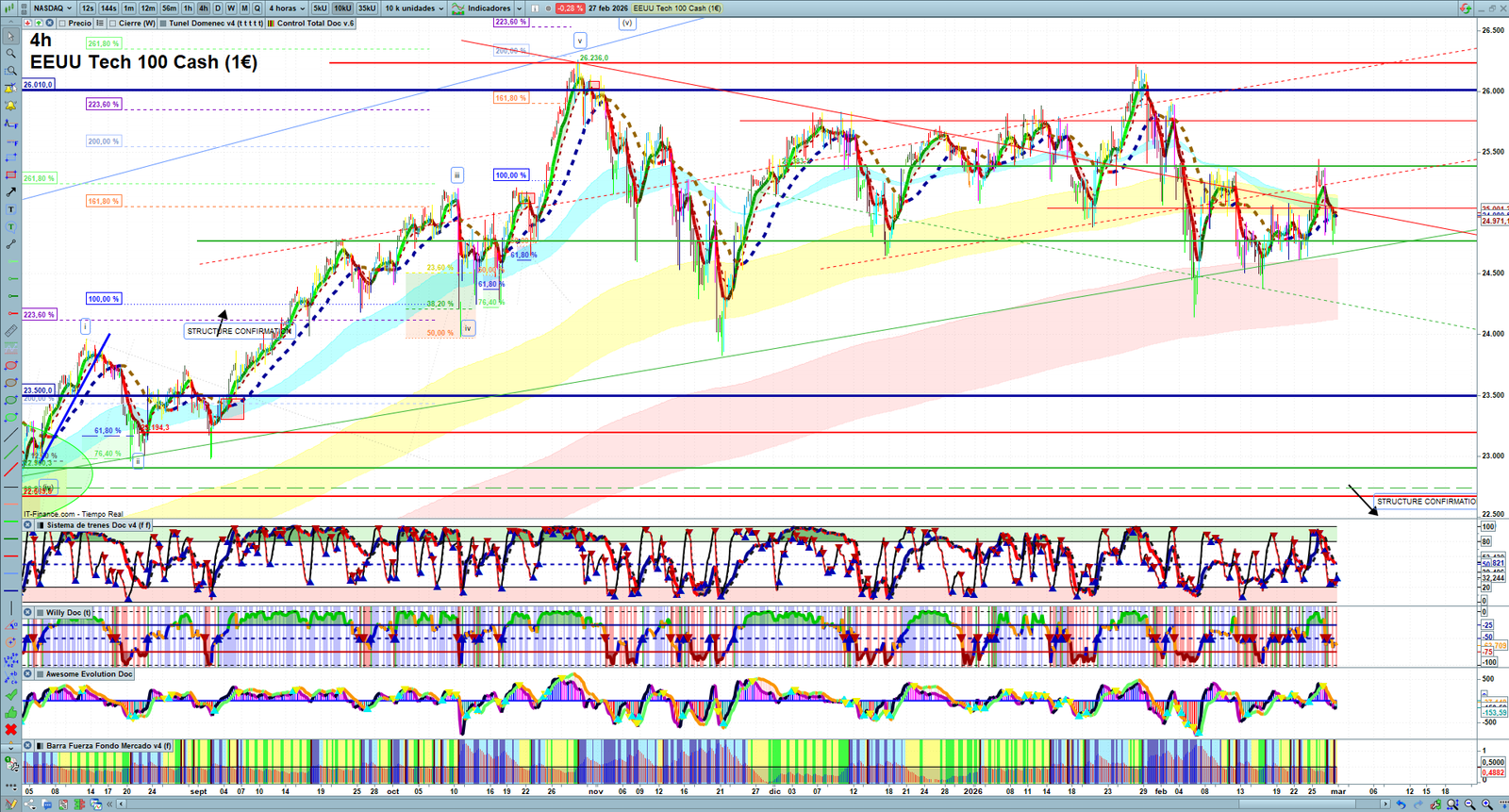This screenshot has width=1509, height=812.
Task: Click the Awesome Evolution Doc label
Action: [90, 674]
